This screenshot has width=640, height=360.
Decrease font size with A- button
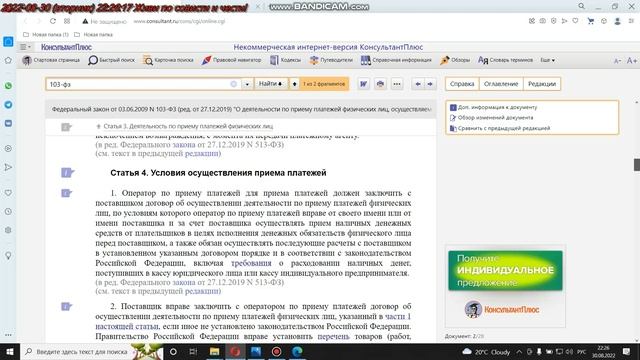617,61
